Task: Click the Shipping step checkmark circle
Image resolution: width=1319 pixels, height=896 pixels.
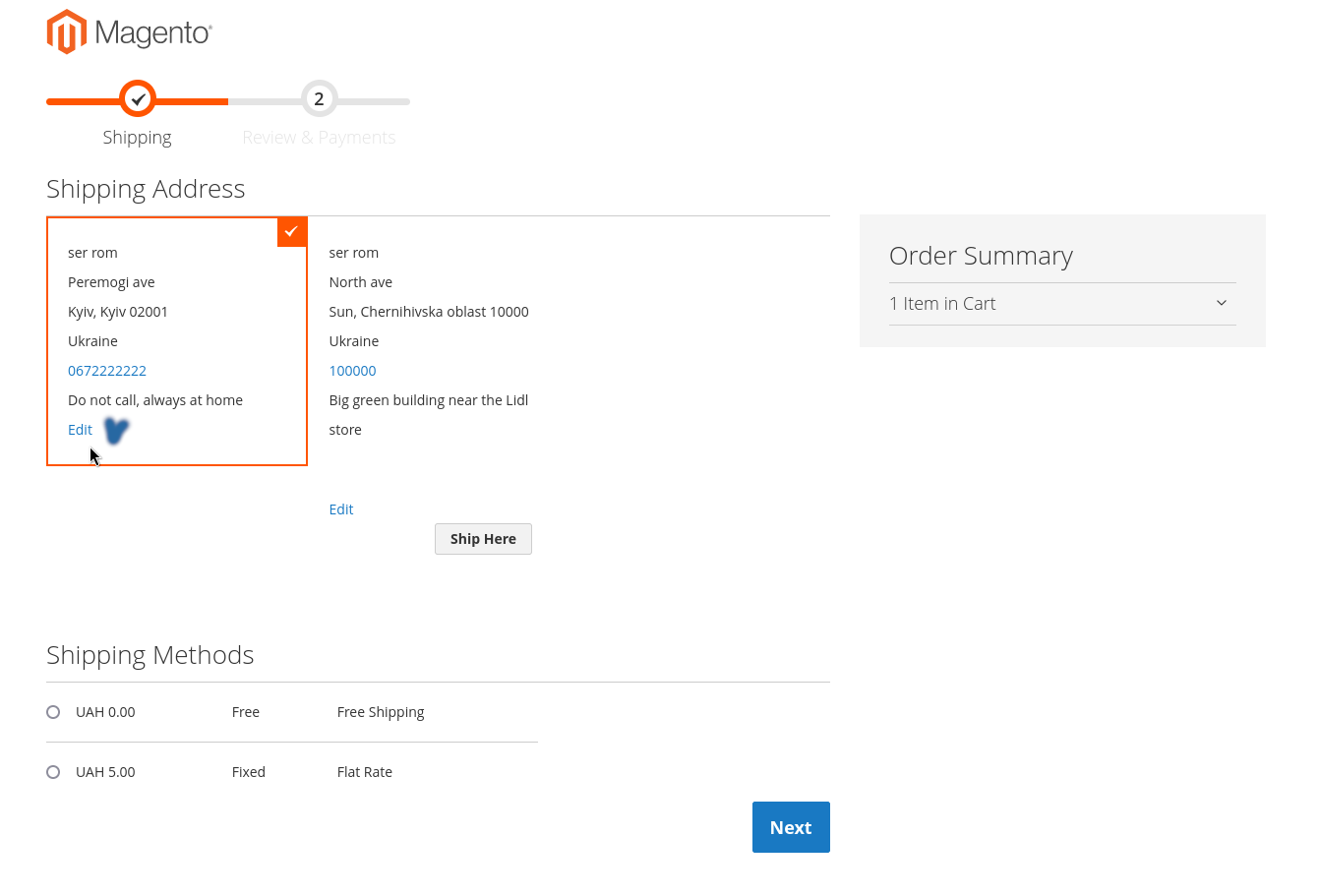Action: (138, 99)
